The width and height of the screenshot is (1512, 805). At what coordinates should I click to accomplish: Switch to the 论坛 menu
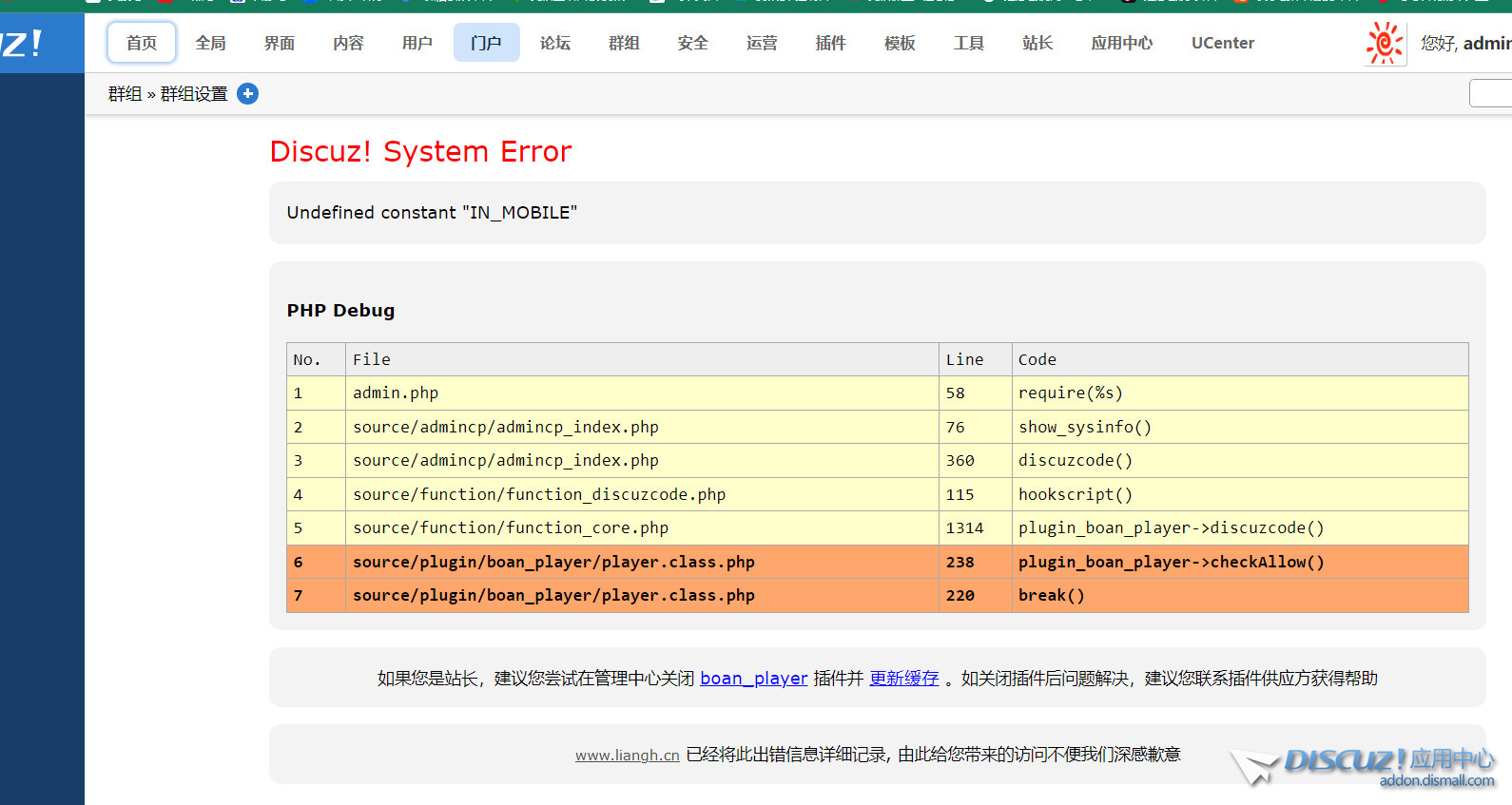pos(555,43)
